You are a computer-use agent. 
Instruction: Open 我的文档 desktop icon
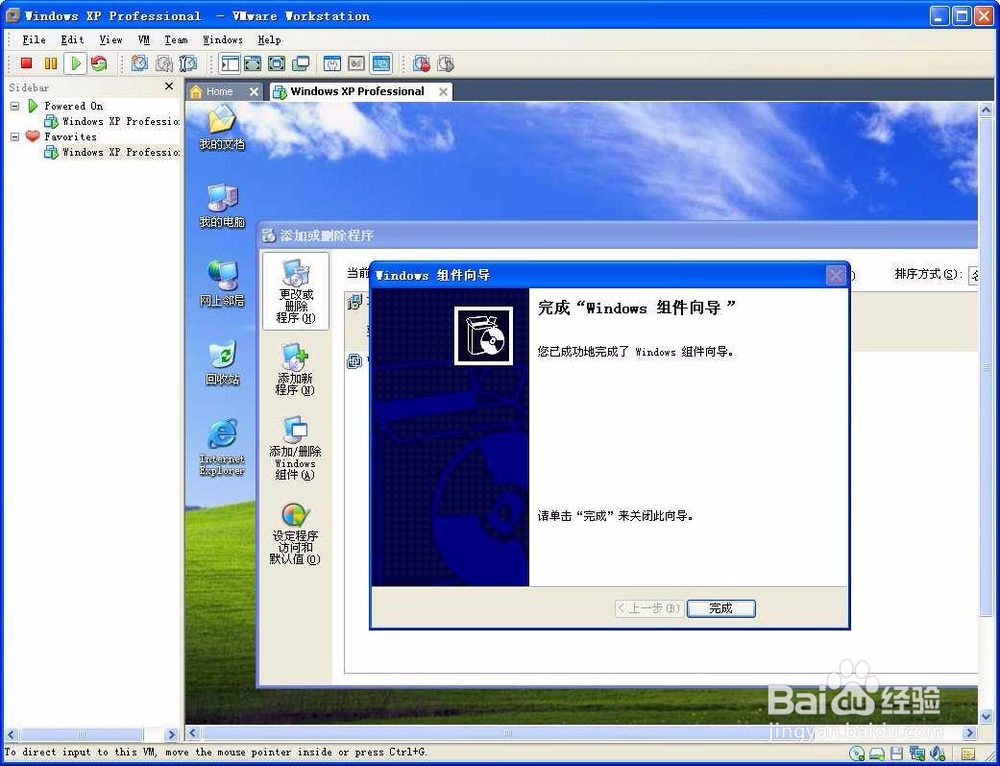[x=222, y=128]
